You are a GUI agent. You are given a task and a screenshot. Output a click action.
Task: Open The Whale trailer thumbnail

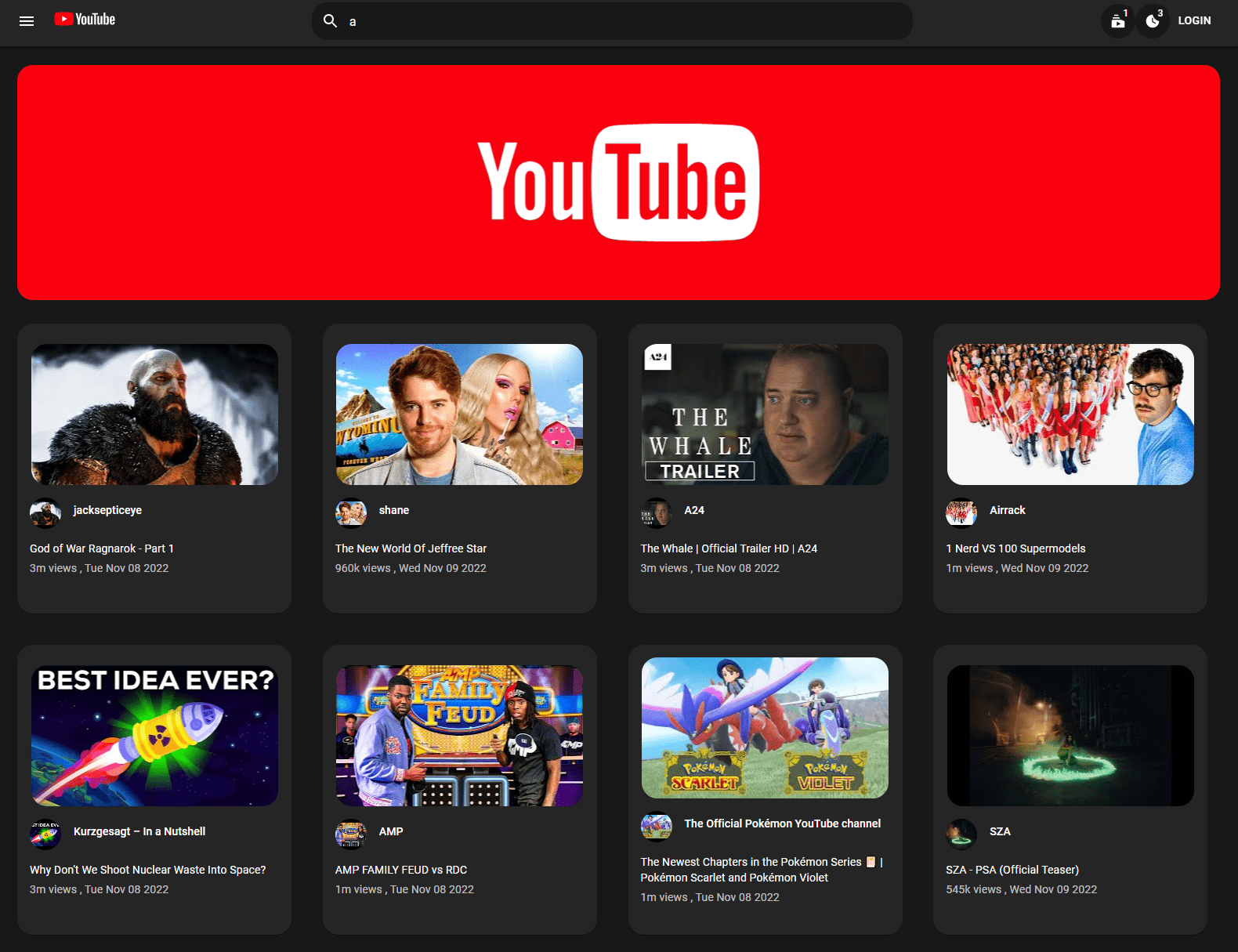(x=765, y=414)
